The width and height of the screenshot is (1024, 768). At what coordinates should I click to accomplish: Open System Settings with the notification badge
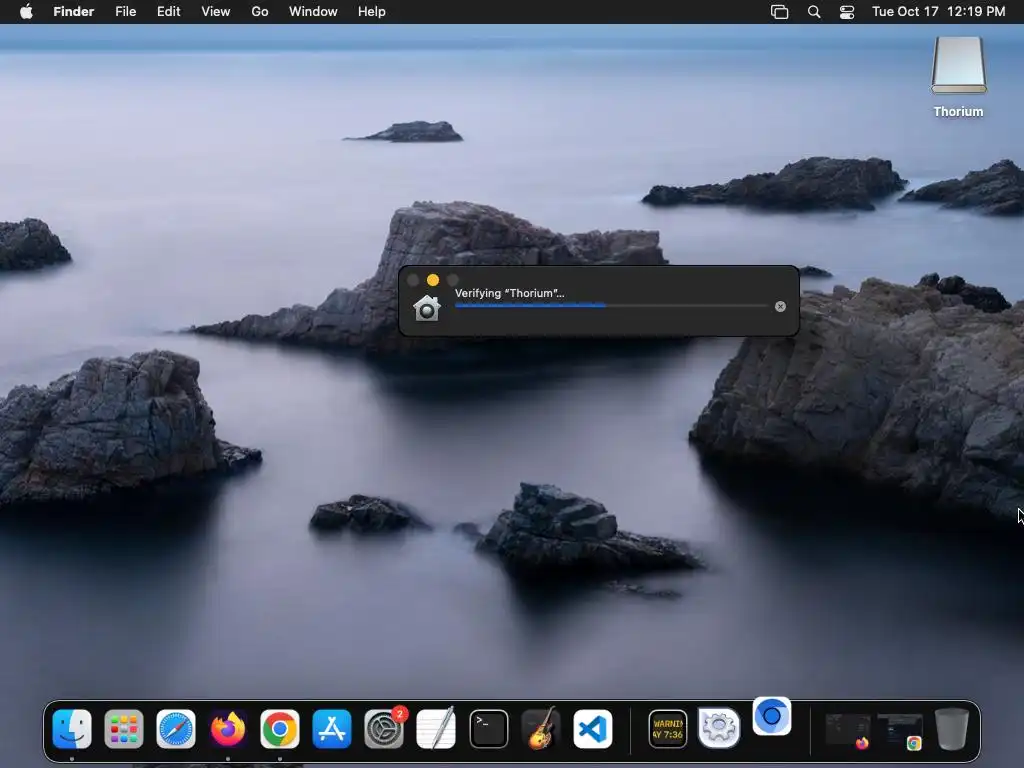coord(384,729)
